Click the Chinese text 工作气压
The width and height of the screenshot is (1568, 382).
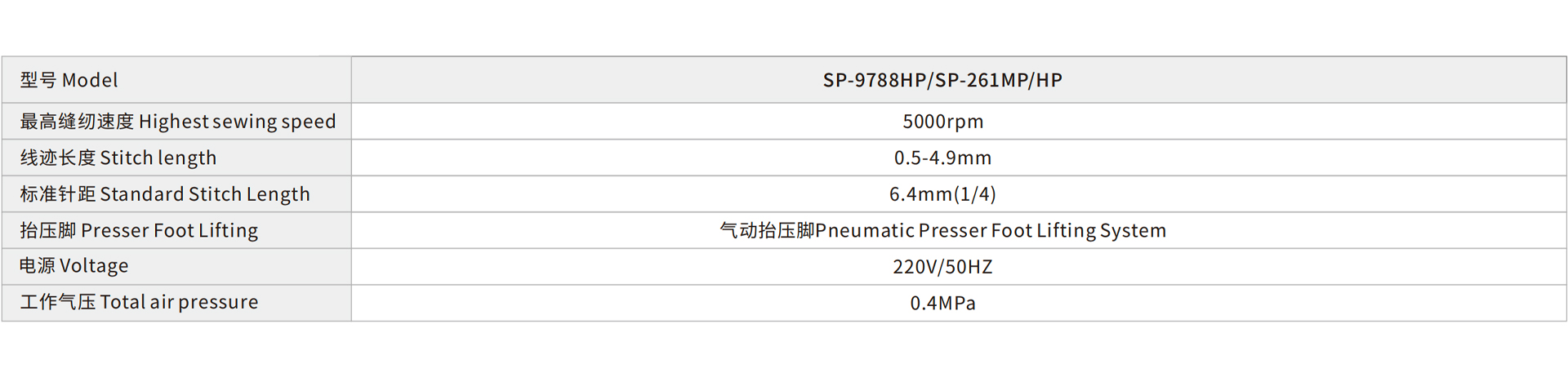tap(58, 302)
